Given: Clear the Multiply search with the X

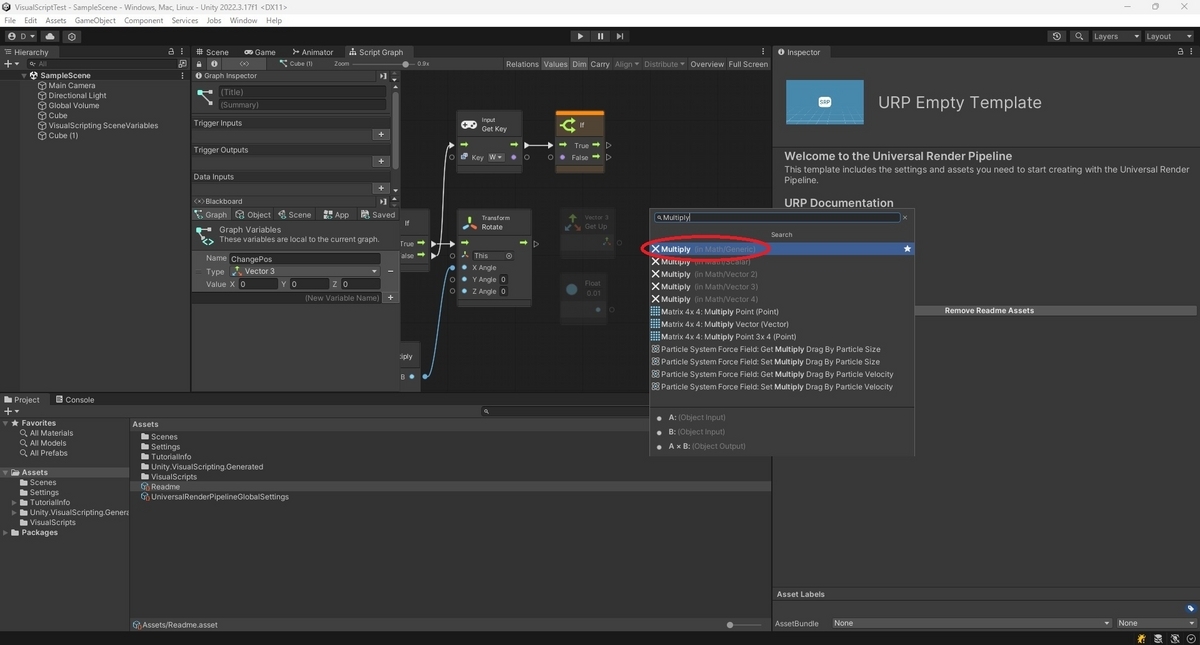Looking at the screenshot, I should [905, 217].
